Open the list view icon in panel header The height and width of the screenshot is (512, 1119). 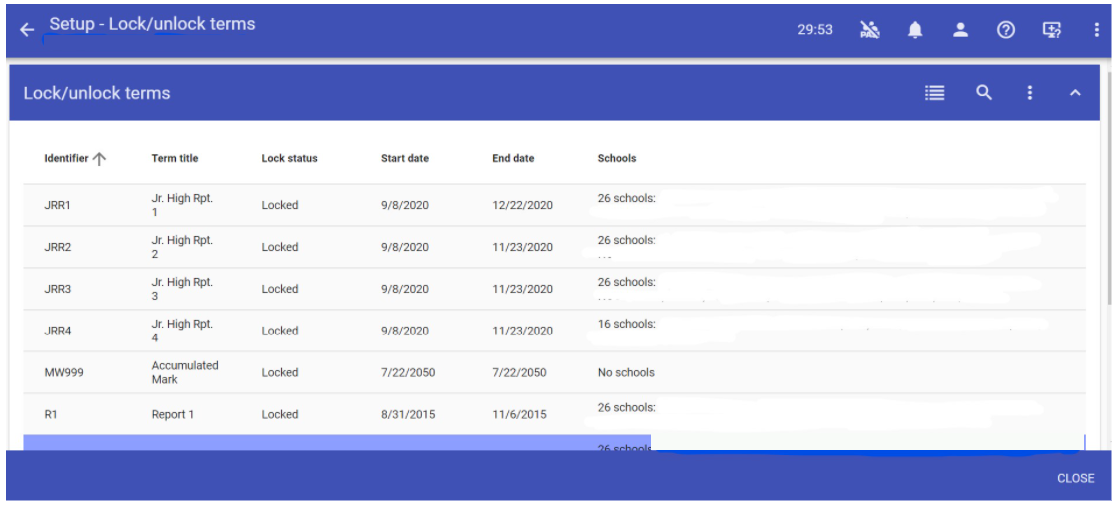(x=934, y=93)
